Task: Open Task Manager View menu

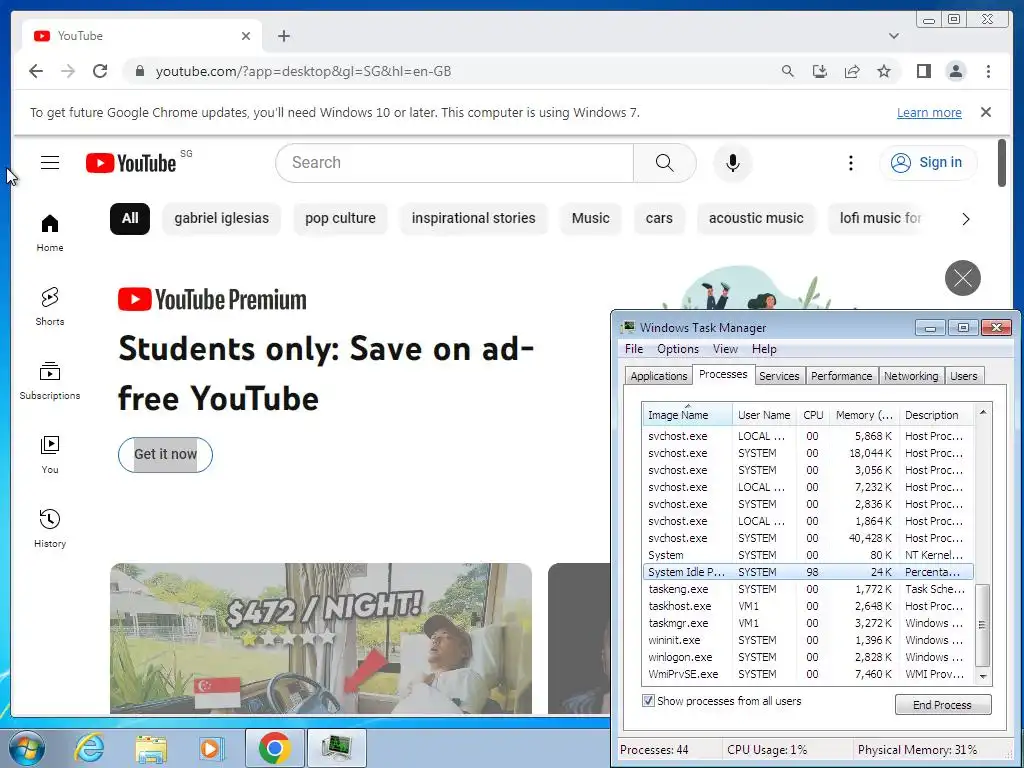Action: pyautogui.click(x=725, y=349)
